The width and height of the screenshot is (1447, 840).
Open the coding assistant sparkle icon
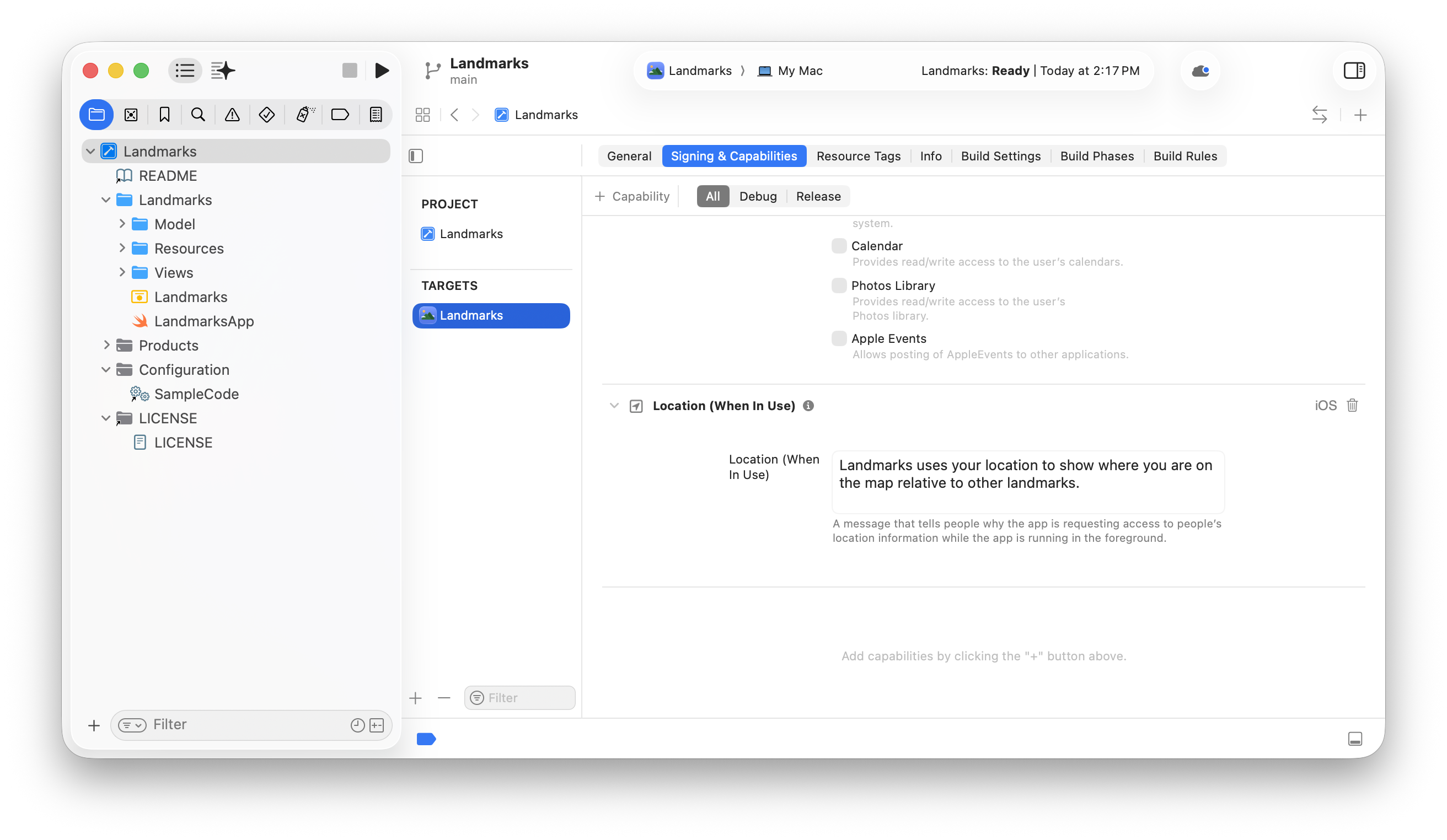coord(223,71)
